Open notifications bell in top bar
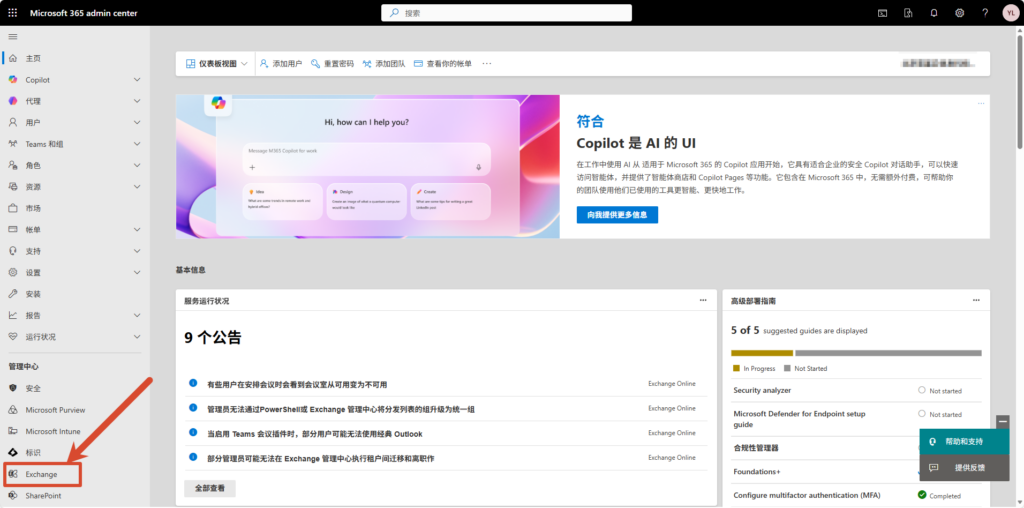Screen dimensions: 1024x508 [x=934, y=13]
